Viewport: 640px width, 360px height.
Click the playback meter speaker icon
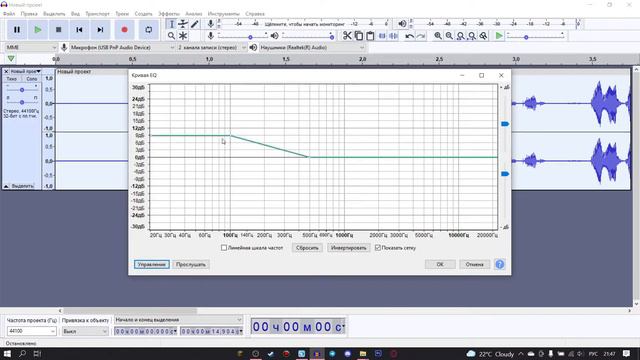point(402,24)
